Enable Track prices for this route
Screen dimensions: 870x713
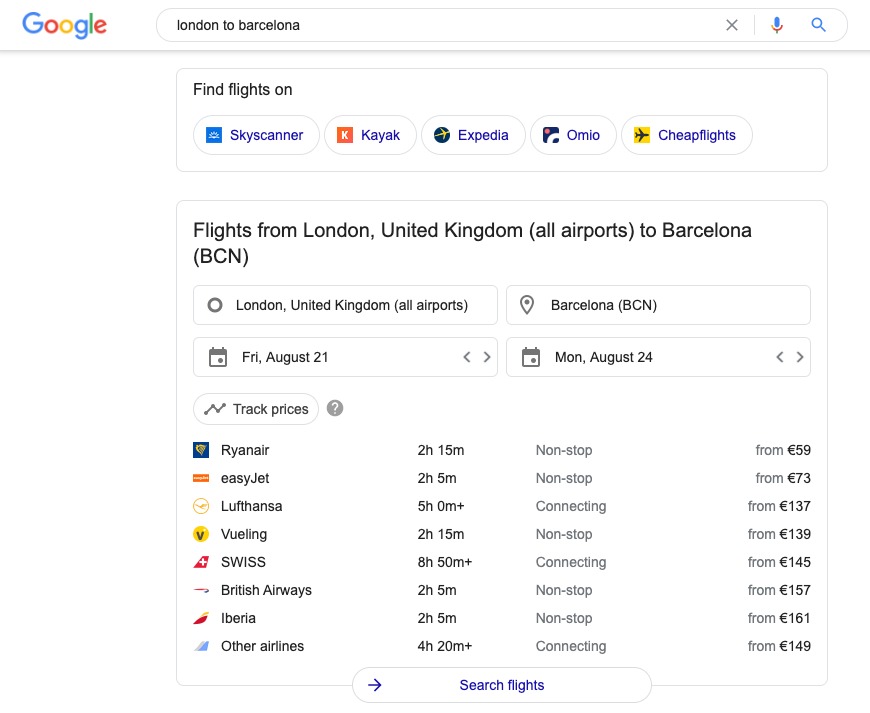(x=257, y=409)
